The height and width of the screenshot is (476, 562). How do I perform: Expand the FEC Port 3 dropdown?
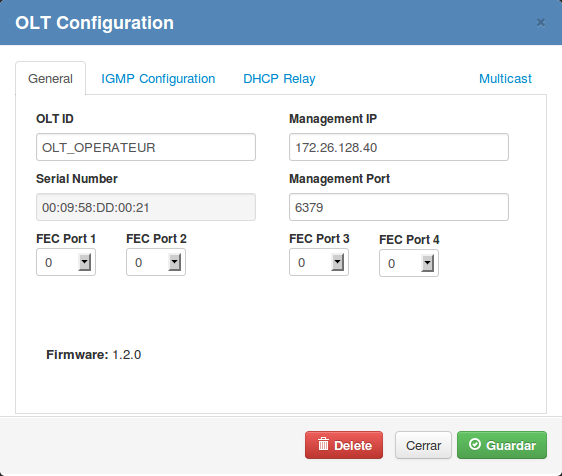pyautogui.click(x=338, y=262)
